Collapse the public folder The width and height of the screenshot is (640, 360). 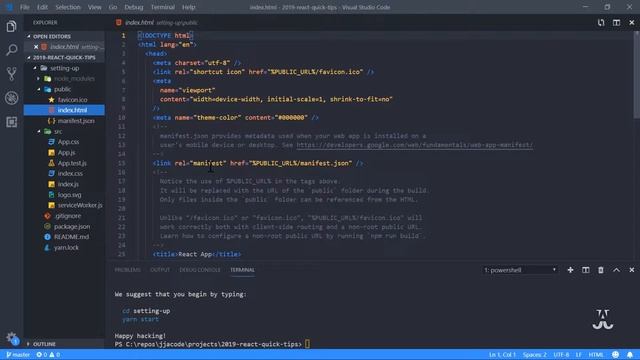click(x=64, y=89)
